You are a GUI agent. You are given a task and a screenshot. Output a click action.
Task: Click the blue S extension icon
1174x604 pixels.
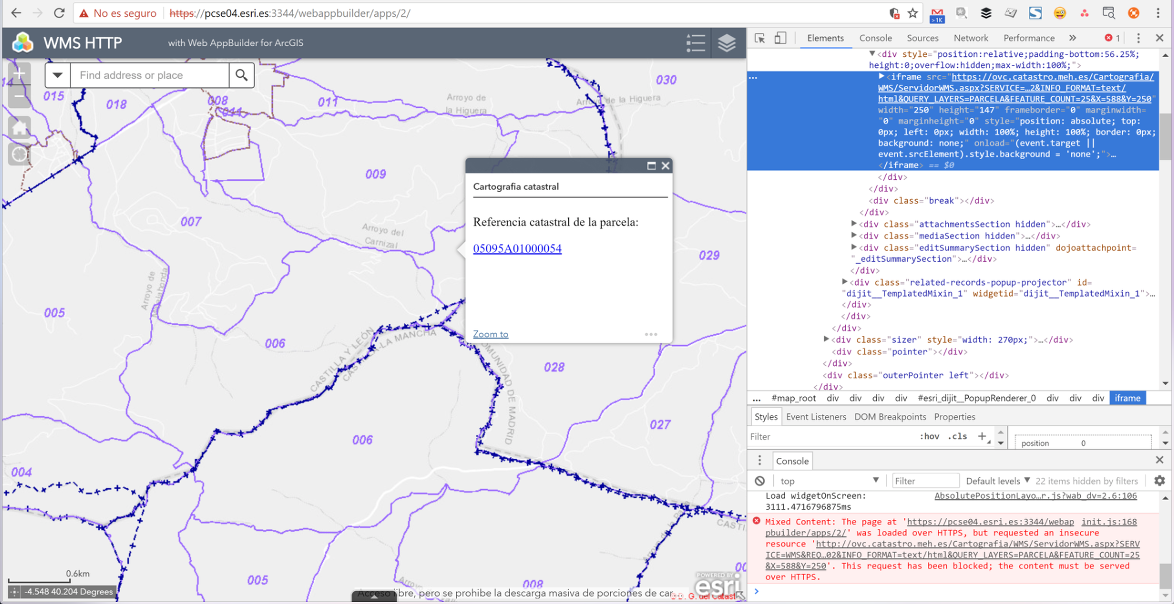(1035, 13)
